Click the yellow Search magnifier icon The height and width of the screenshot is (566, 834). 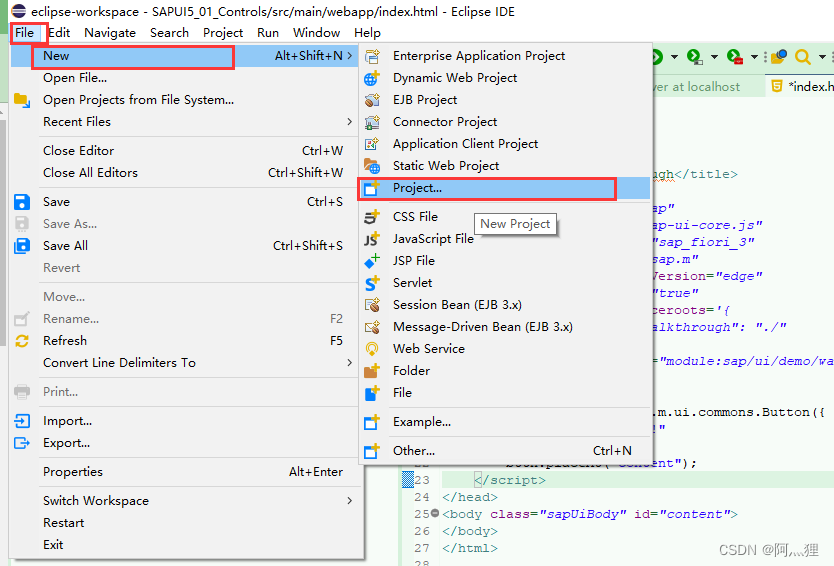click(x=803, y=56)
